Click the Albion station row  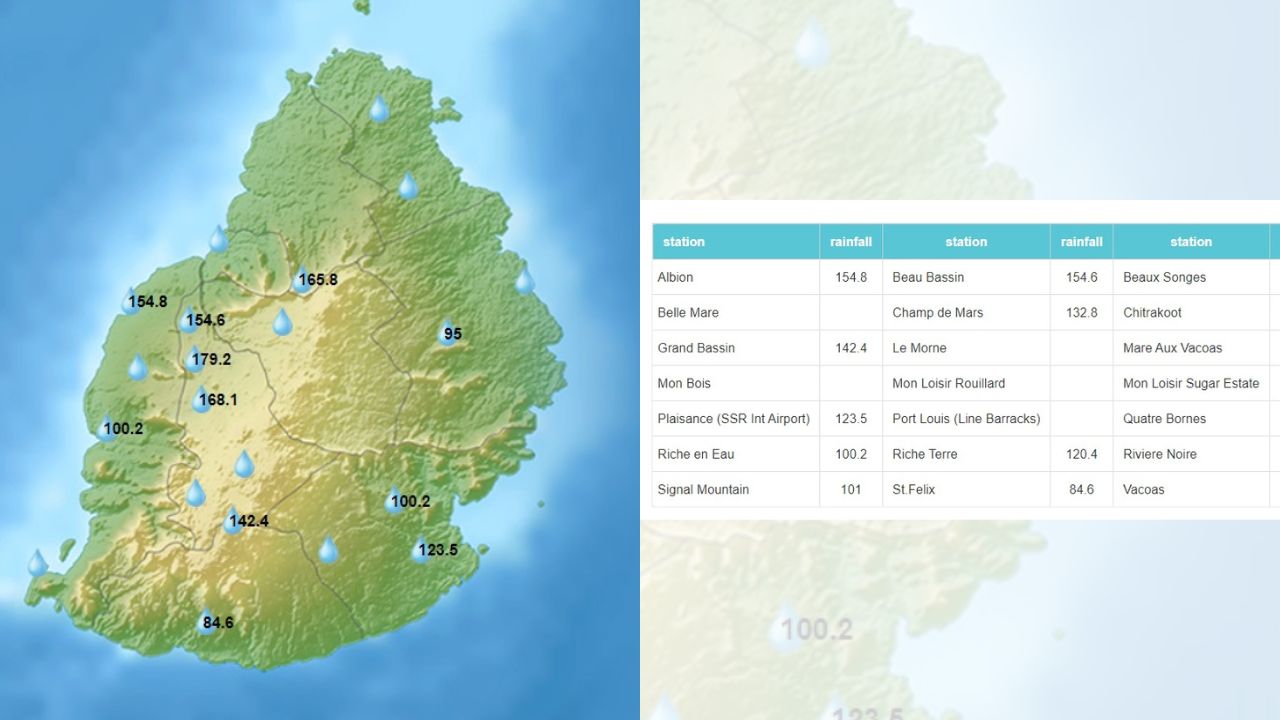click(675, 277)
